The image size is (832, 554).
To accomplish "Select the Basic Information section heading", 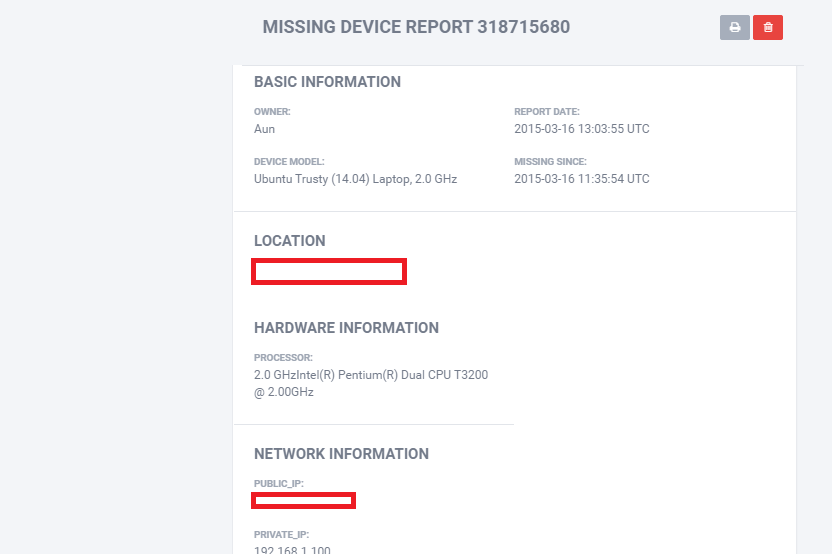I will click(327, 82).
